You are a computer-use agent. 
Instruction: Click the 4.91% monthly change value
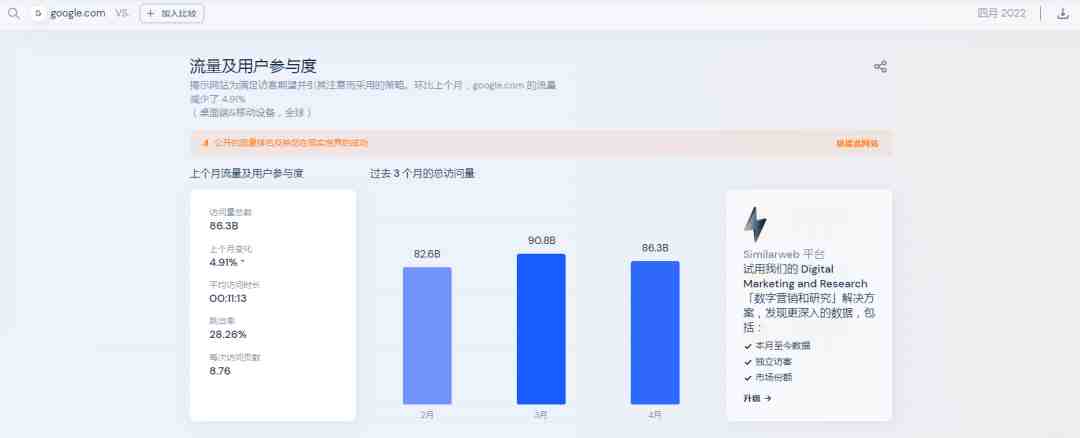point(223,262)
